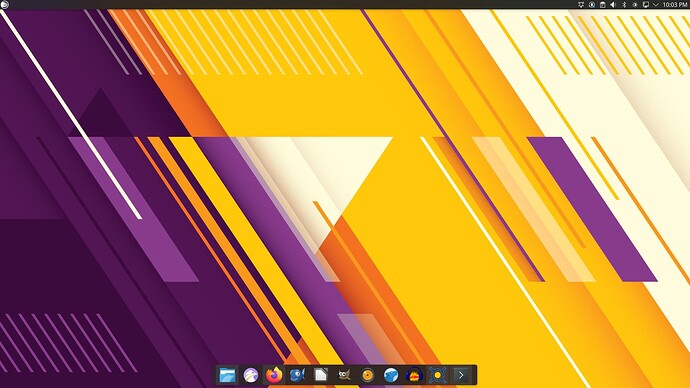Image resolution: width=690 pixels, height=388 pixels.
Task: Toggle the Bluetooth tray icon
Action: coord(624,4)
